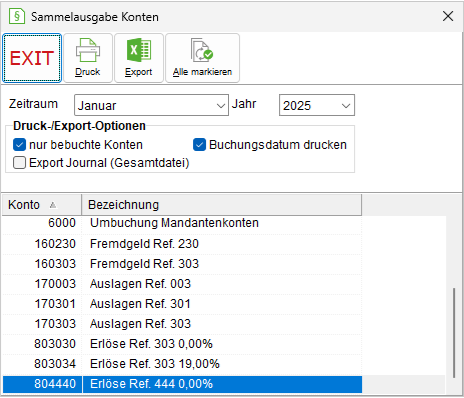The height and width of the screenshot is (398, 464).
Task: Select row Auslagen Ref. 303
Action: point(182,324)
